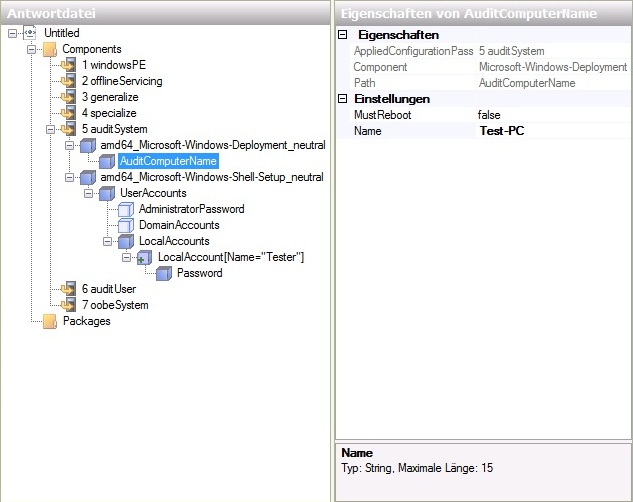Image resolution: width=633 pixels, height=502 pixels.
Task: Click the MustReboot value false
Action: 553,115
